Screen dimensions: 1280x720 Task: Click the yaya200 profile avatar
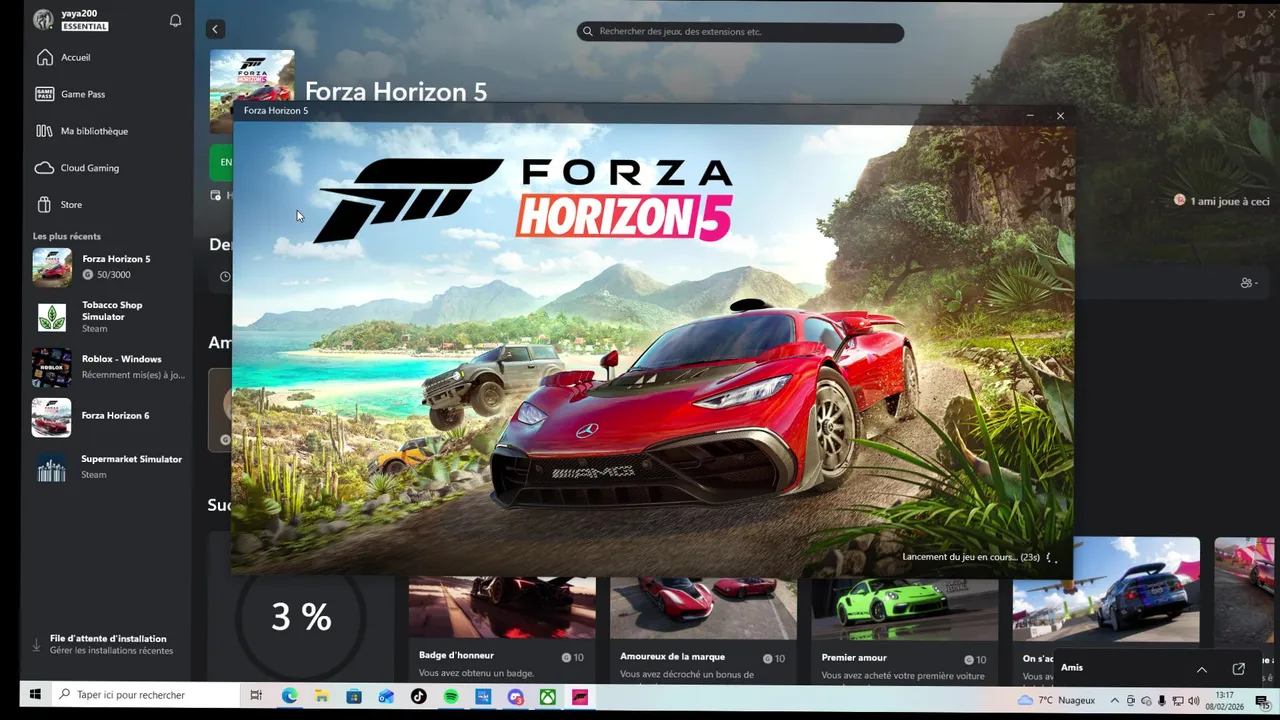click(x=43, y=20)
